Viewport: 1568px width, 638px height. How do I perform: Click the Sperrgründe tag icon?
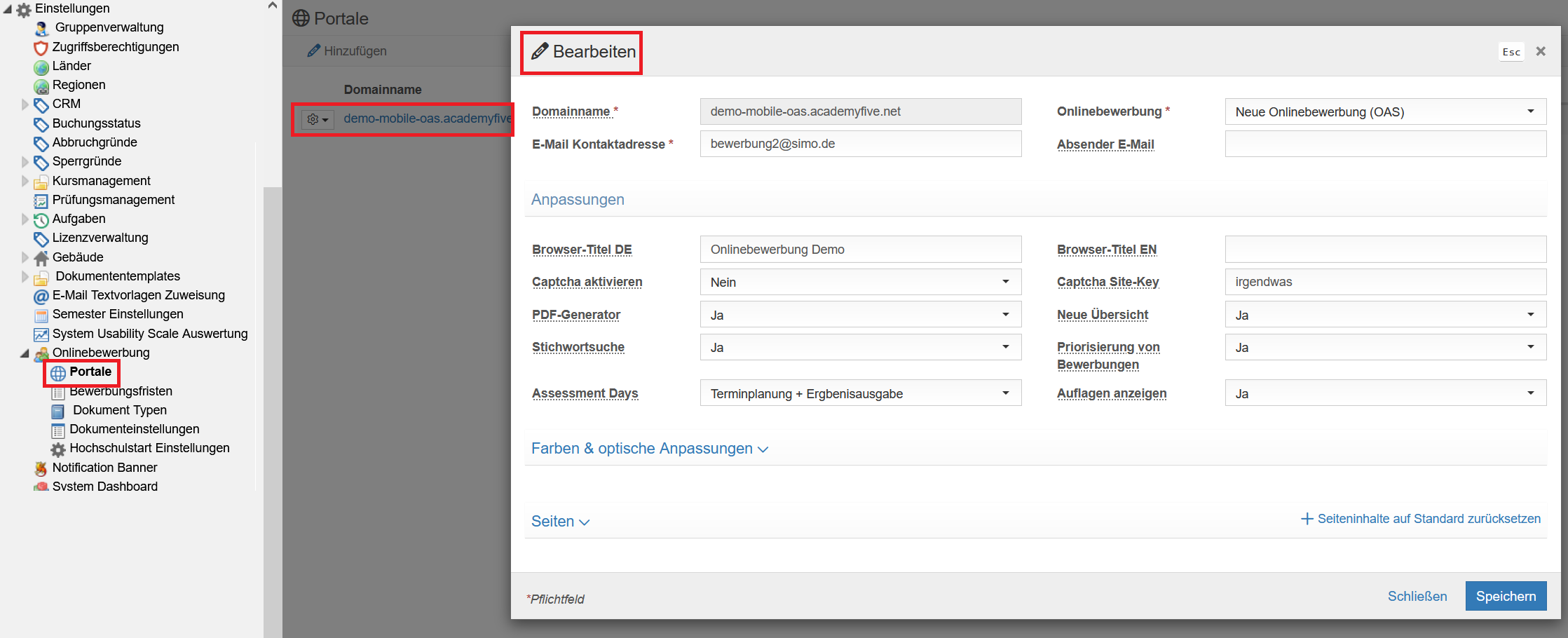coord(41,162)
